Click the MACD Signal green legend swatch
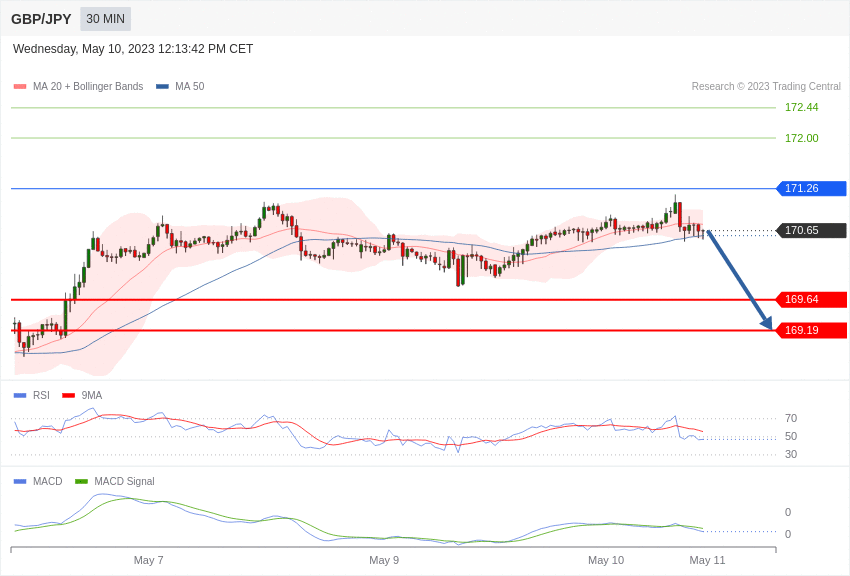This screenshot has height=576, width=850. coord(81,481)
